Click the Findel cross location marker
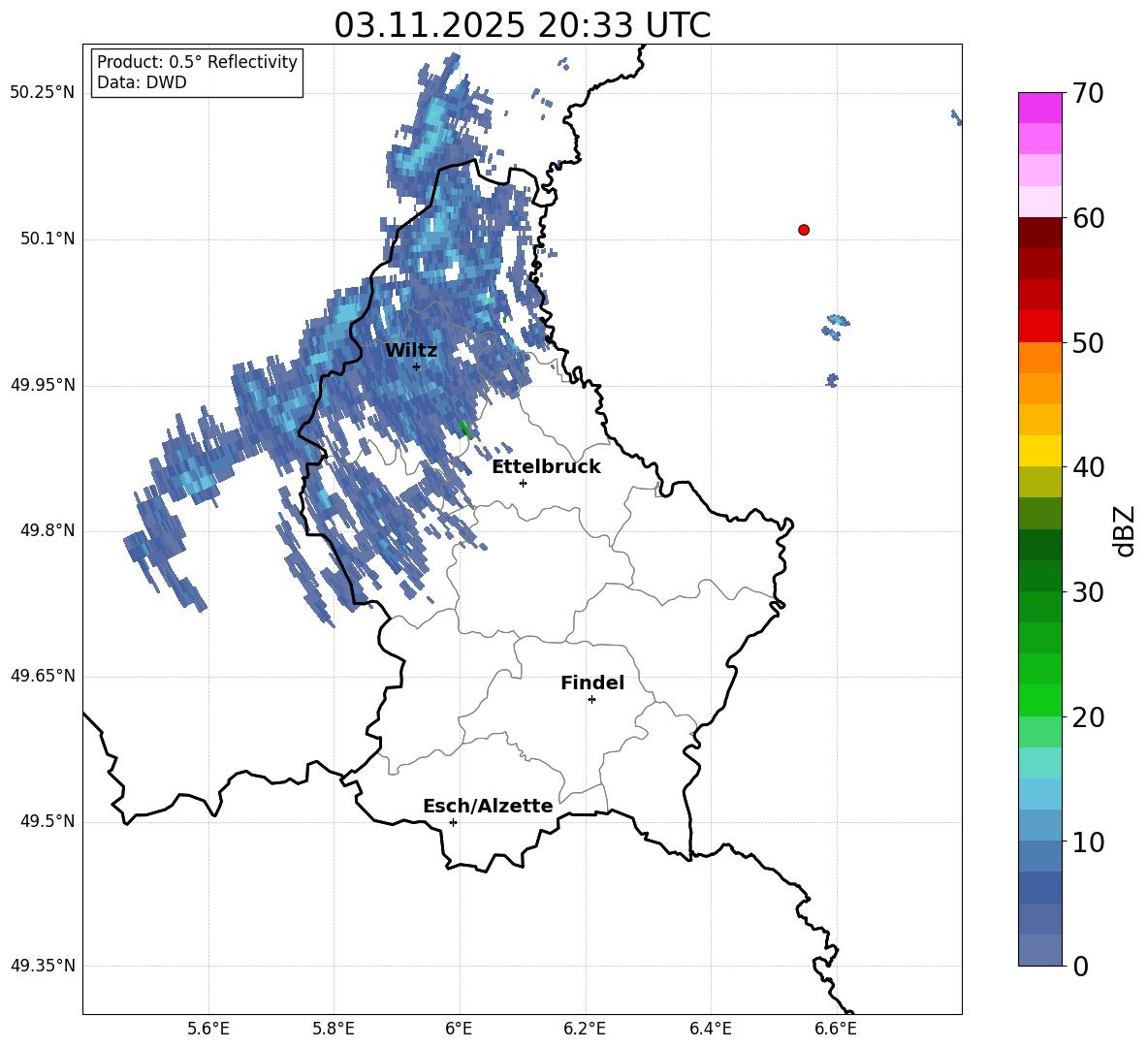Image resolution: width=1148 pixels, height=1048 pixels. pyautogui.click(x=591, y=700)
